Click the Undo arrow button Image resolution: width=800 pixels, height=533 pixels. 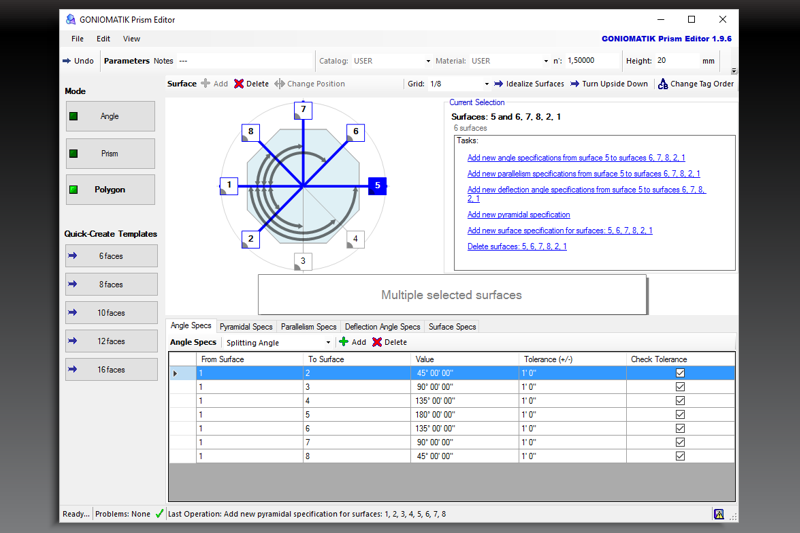pyautogui.click(x=78, y=61)
